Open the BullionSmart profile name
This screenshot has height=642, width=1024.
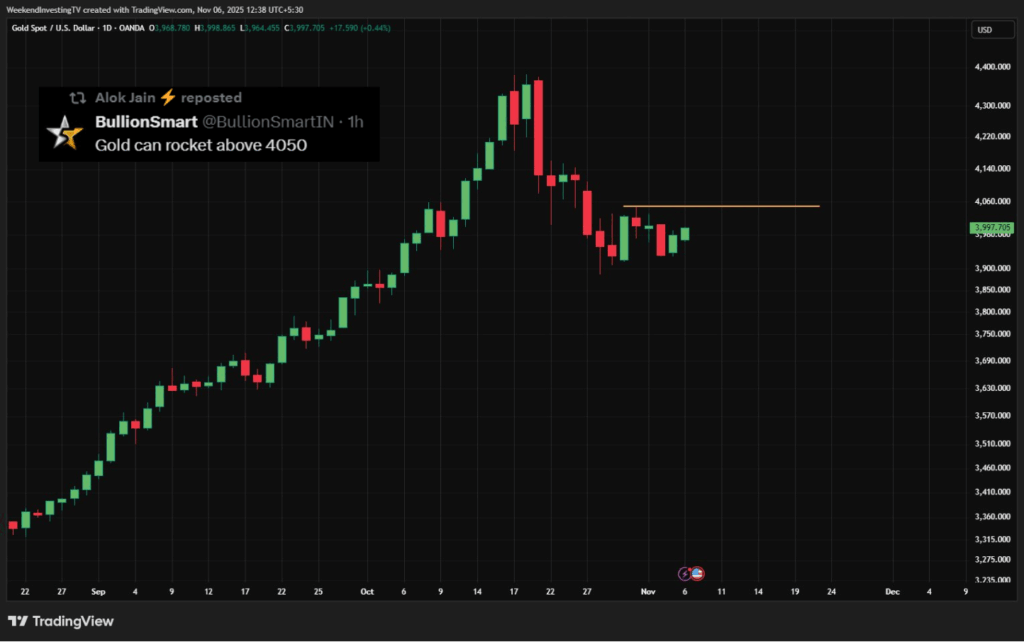(145, 122)
